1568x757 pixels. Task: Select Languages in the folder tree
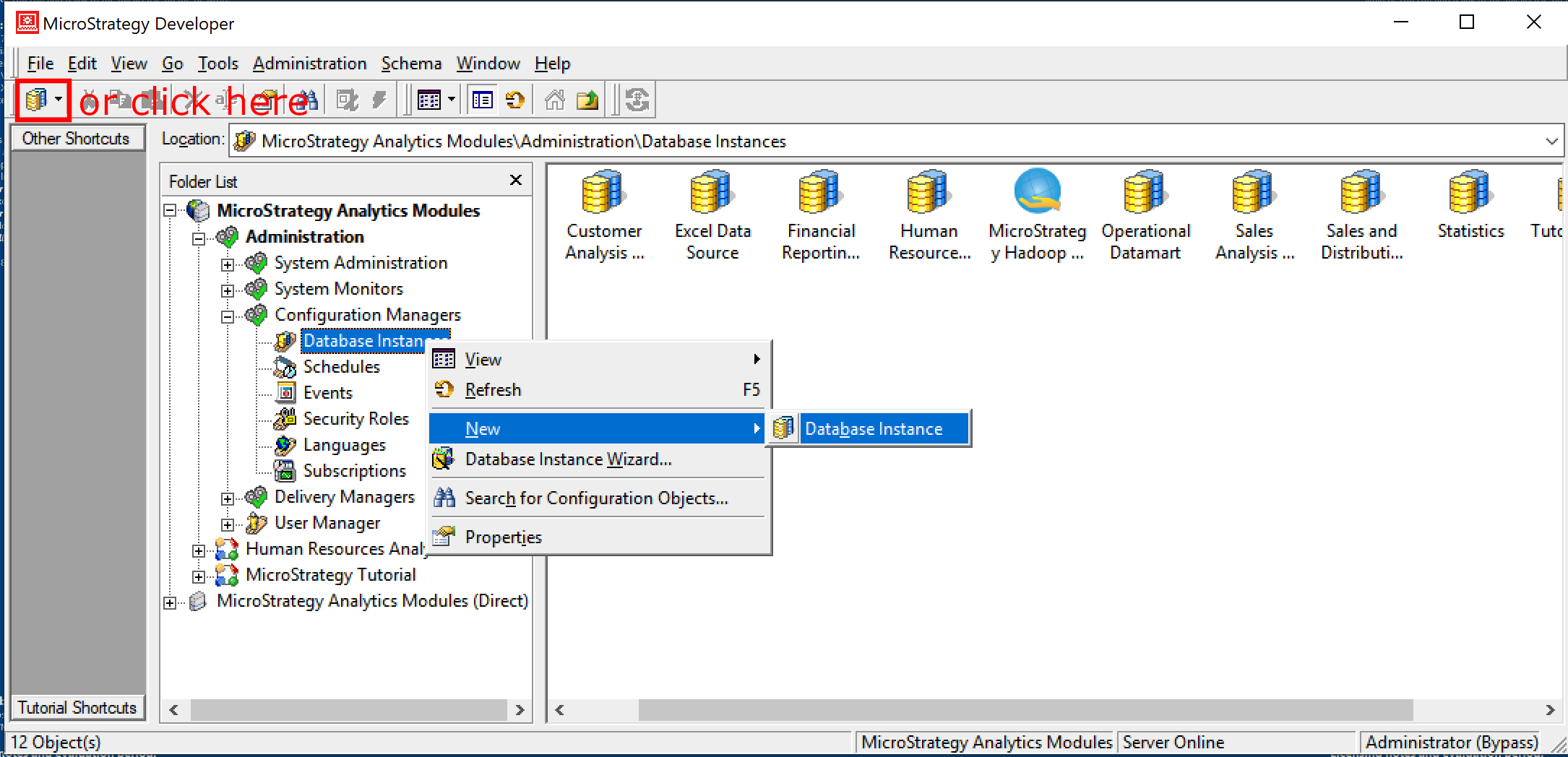pyautogui.click(x=344, y=445)
